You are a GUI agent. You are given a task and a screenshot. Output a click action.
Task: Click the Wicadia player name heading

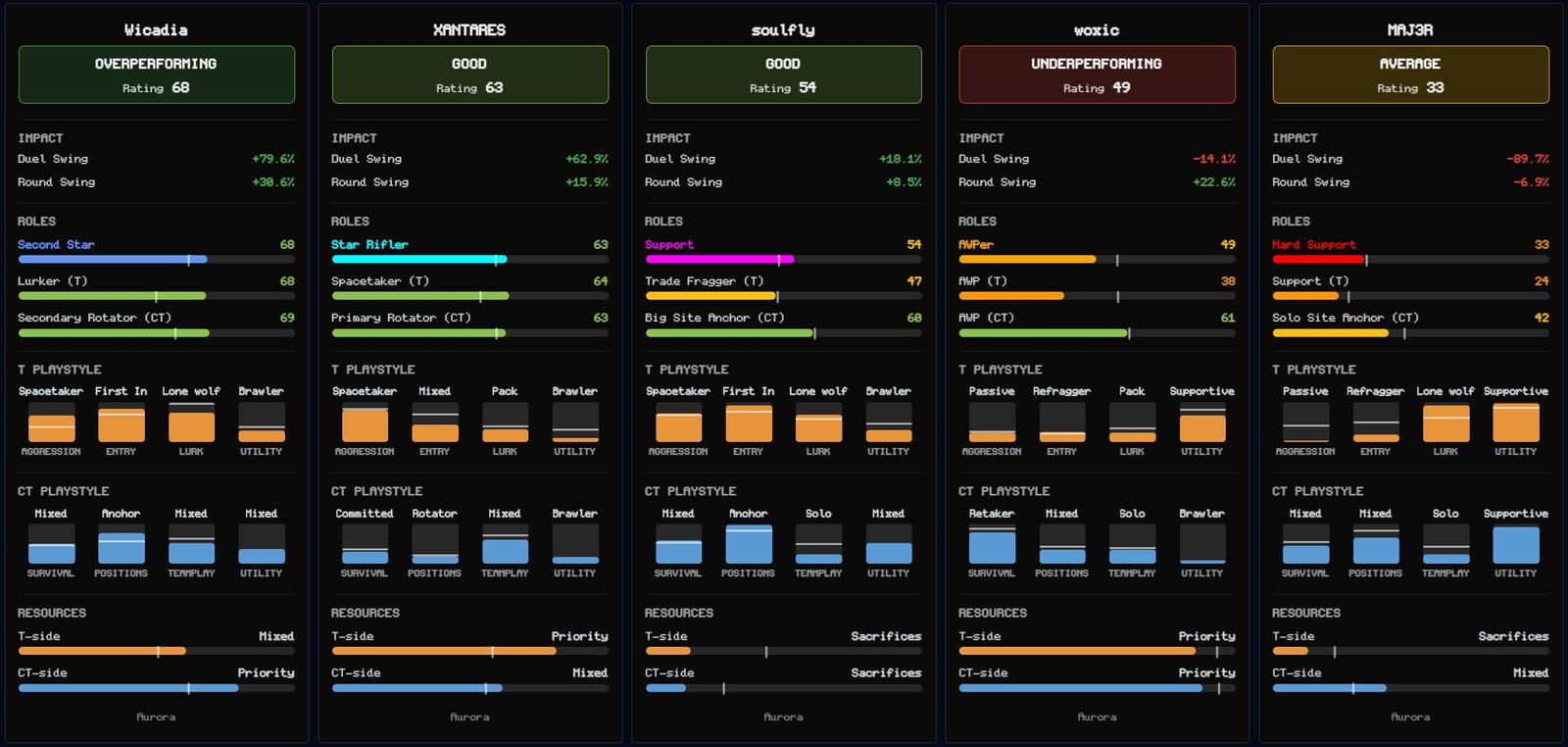point(156,30)
